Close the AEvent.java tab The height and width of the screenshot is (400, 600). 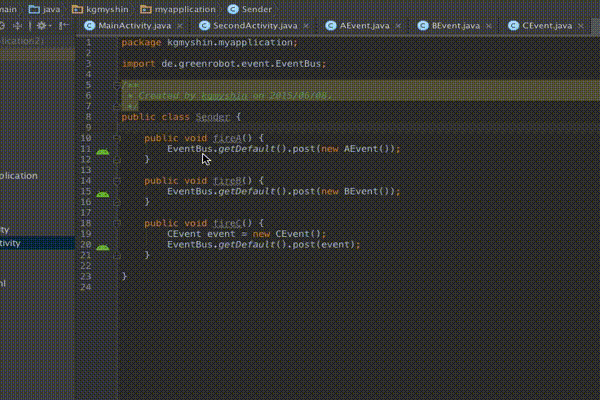tap(400, 24)
